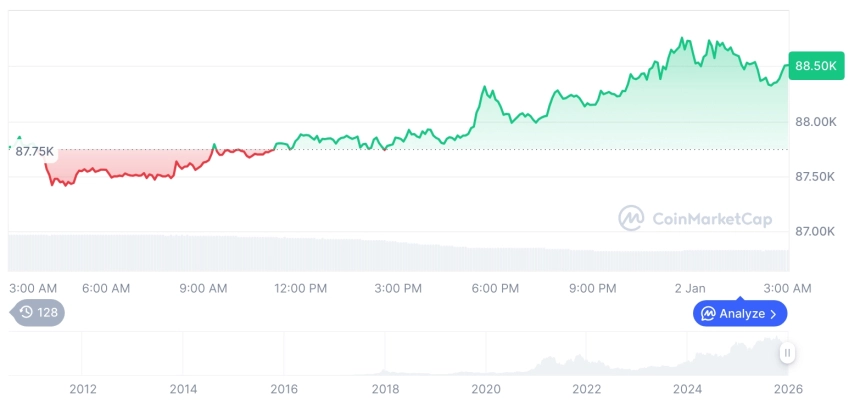The height and width of the screenshot is (401, 860).
Task: Click the range slider handle near 2026
Action: click(788, 353)
